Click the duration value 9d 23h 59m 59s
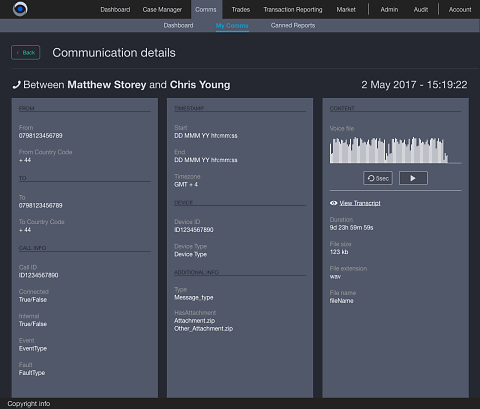Image resolution: width=480 pixels, height=409 pixels. [x=351, y=228]
